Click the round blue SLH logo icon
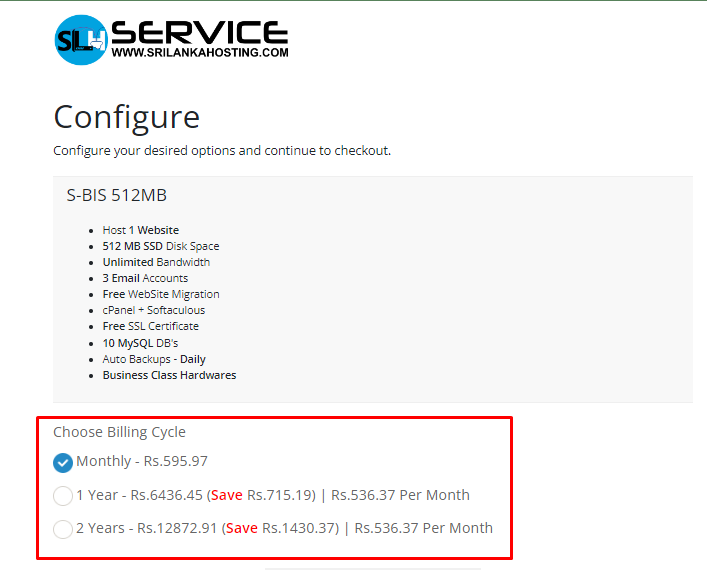 [x=81, y=40]
